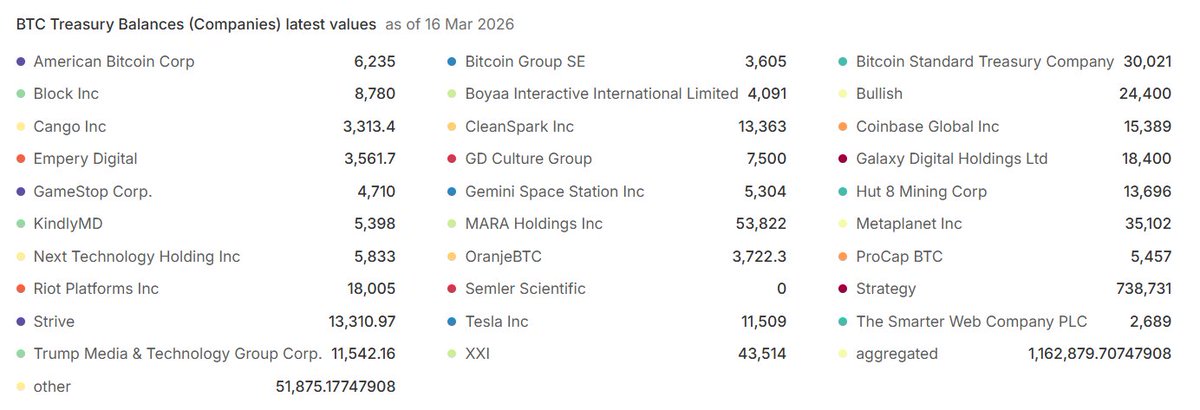The width and height of the screenshot is (1200, 410).
Task: Click the yellow dot next to aggregated
Action: pyautogui.click(x=845, y=354)
